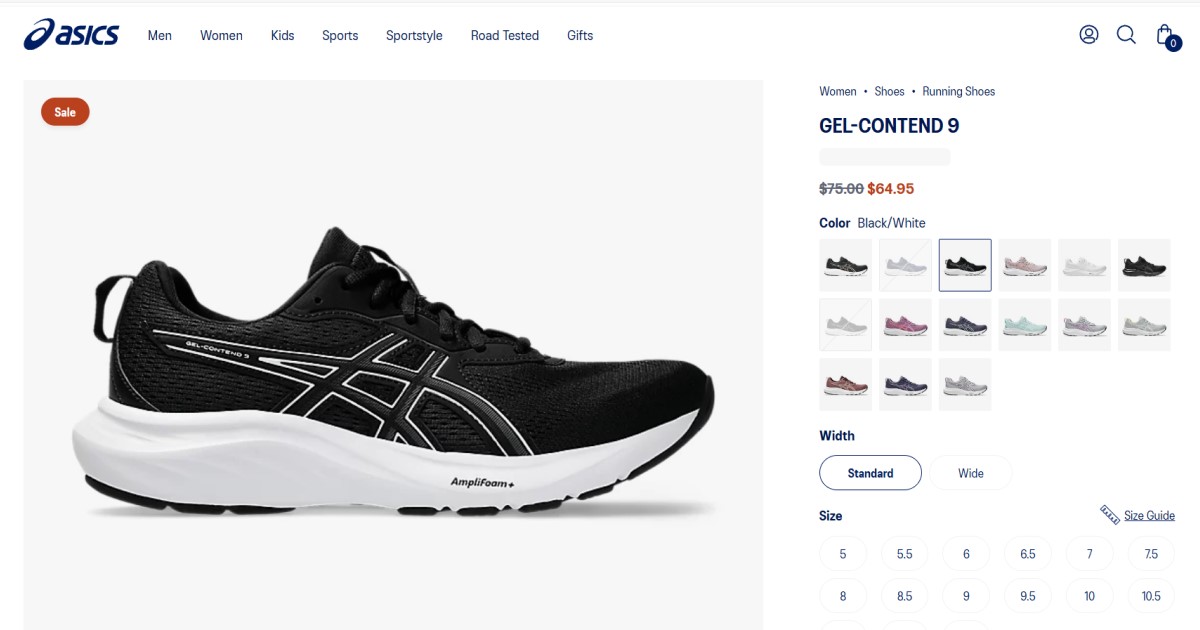
Task: Click the red Sale badge
Action: tap(65, 112)
